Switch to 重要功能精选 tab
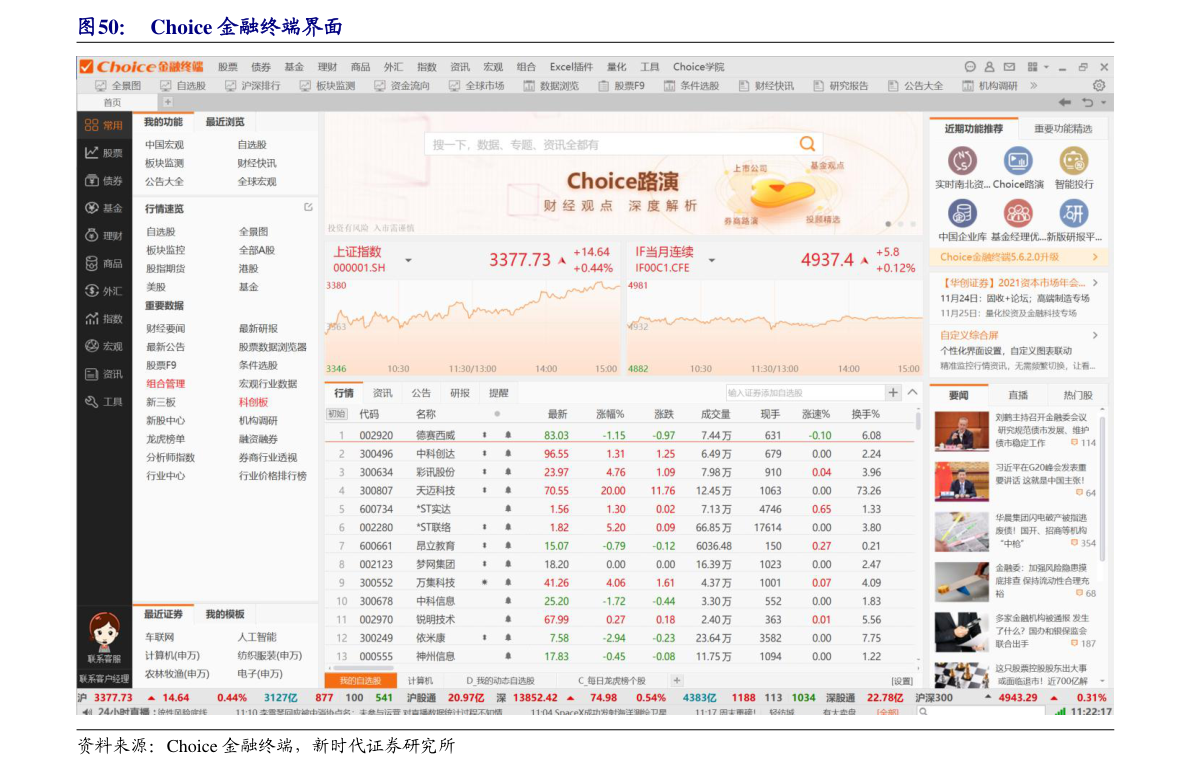1191x775 pixels. tap(1063, 128)
